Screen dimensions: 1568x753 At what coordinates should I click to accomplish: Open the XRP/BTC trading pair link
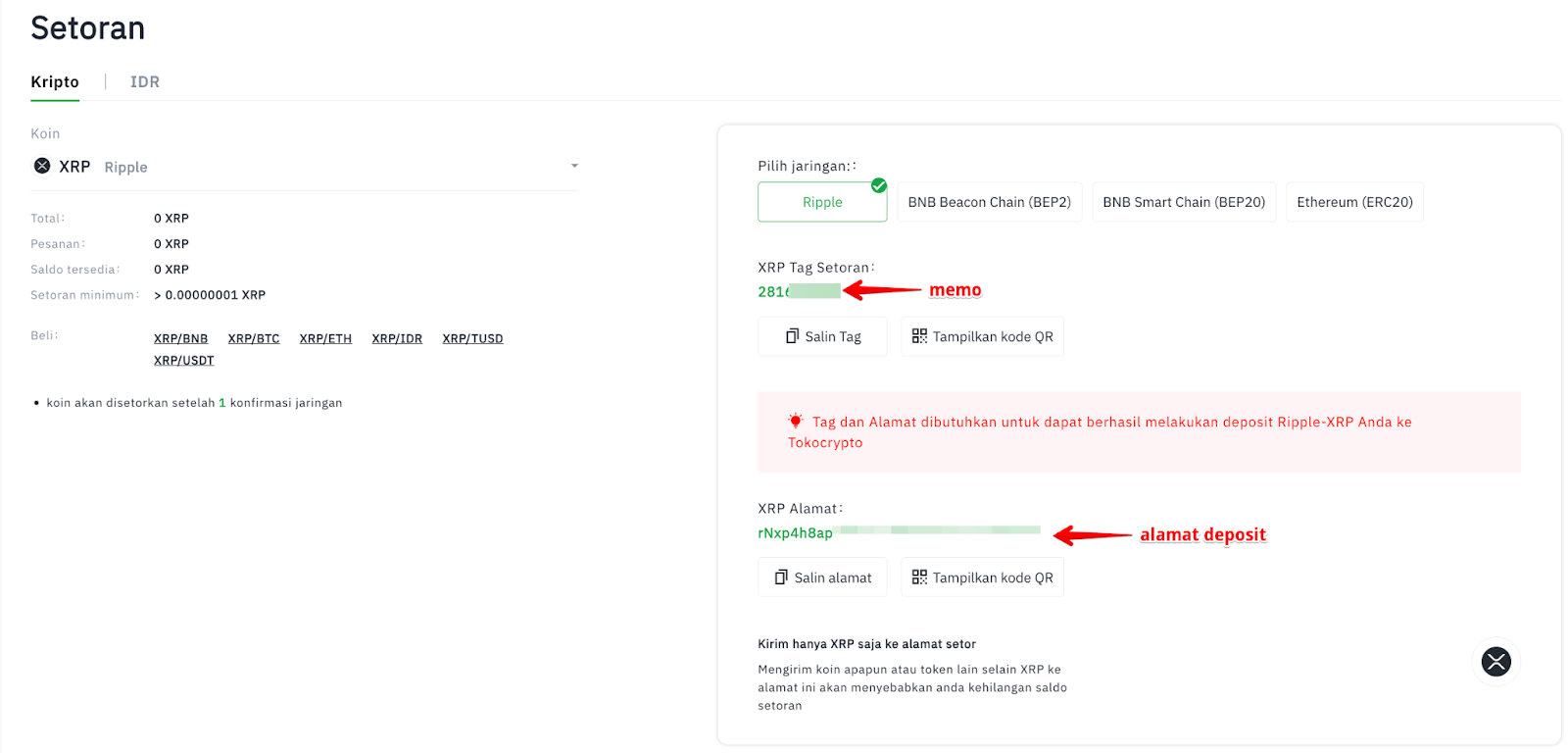tap(254, 338)
